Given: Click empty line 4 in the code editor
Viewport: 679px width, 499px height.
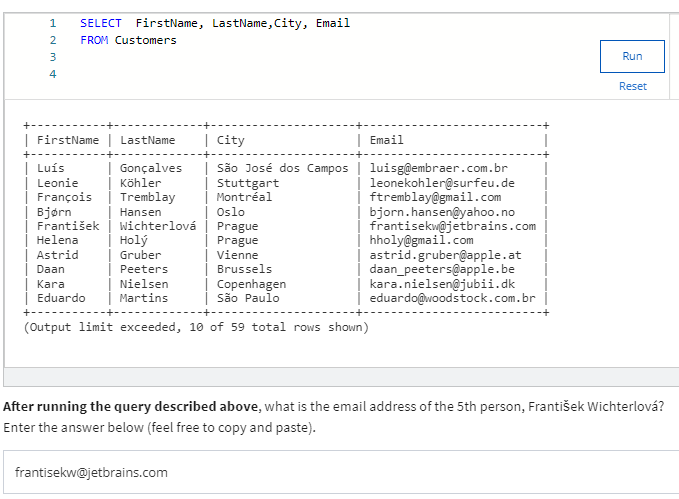Looking at the screenshot, I should (x=300, y=74).
